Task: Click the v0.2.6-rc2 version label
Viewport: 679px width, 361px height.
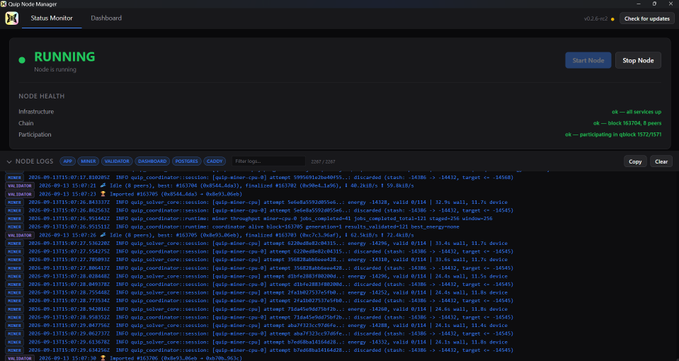Action: tap(596, 19)
